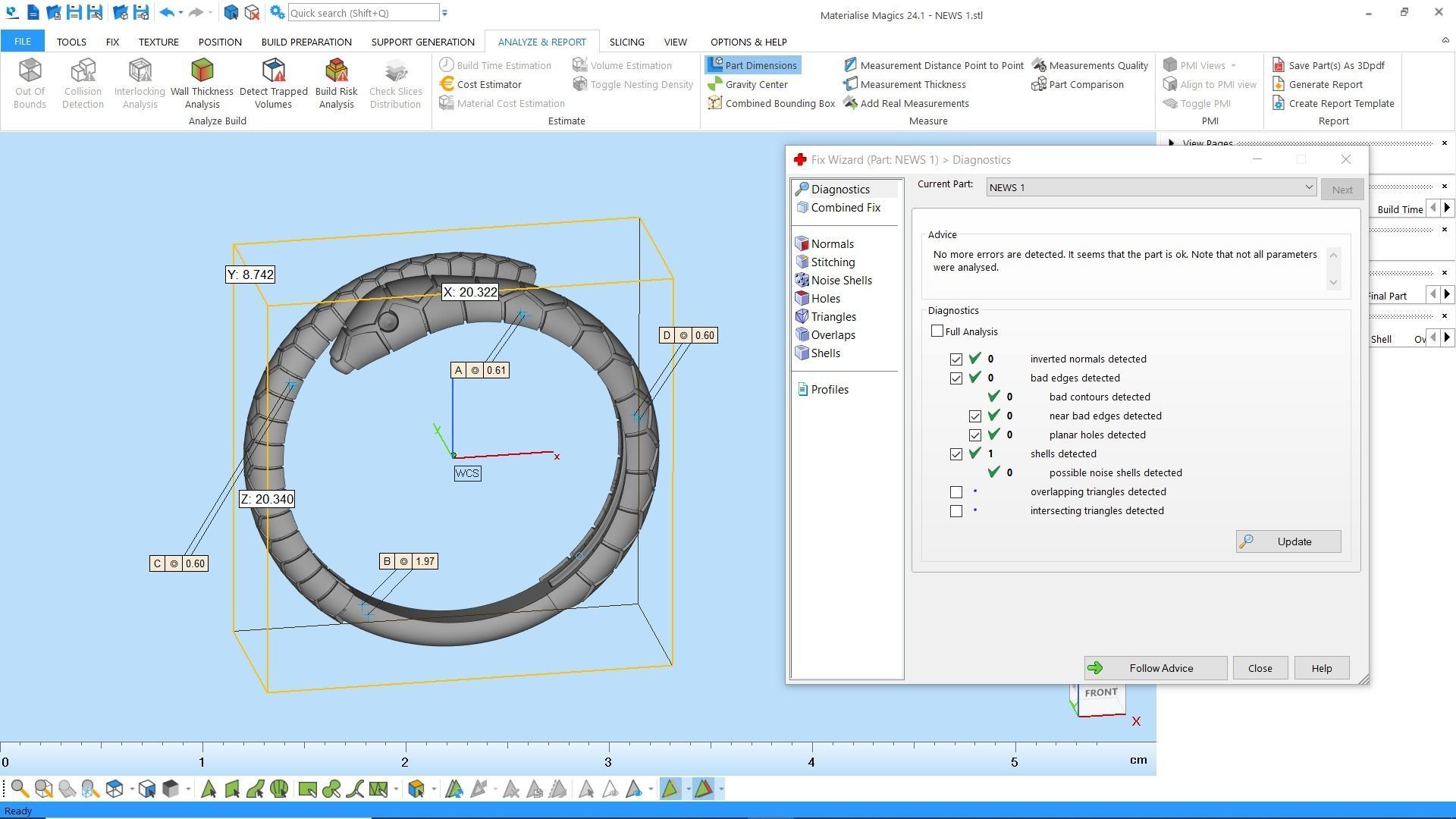Screen dimensions: 1456x819
Task: Open the SLICING ribbon tab
Action: pos(626,42)
